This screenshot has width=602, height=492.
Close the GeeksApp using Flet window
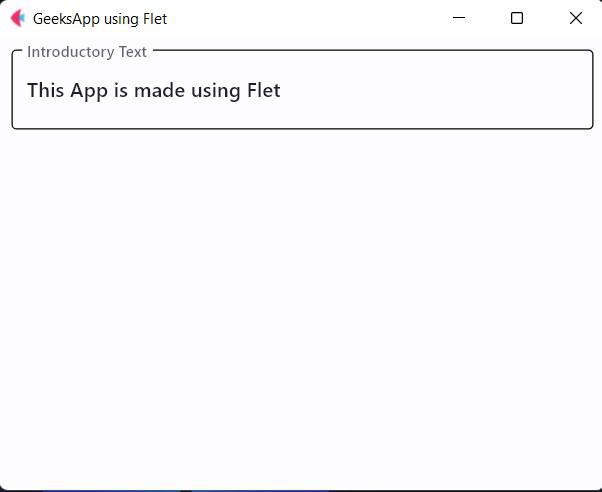(576, 18)
